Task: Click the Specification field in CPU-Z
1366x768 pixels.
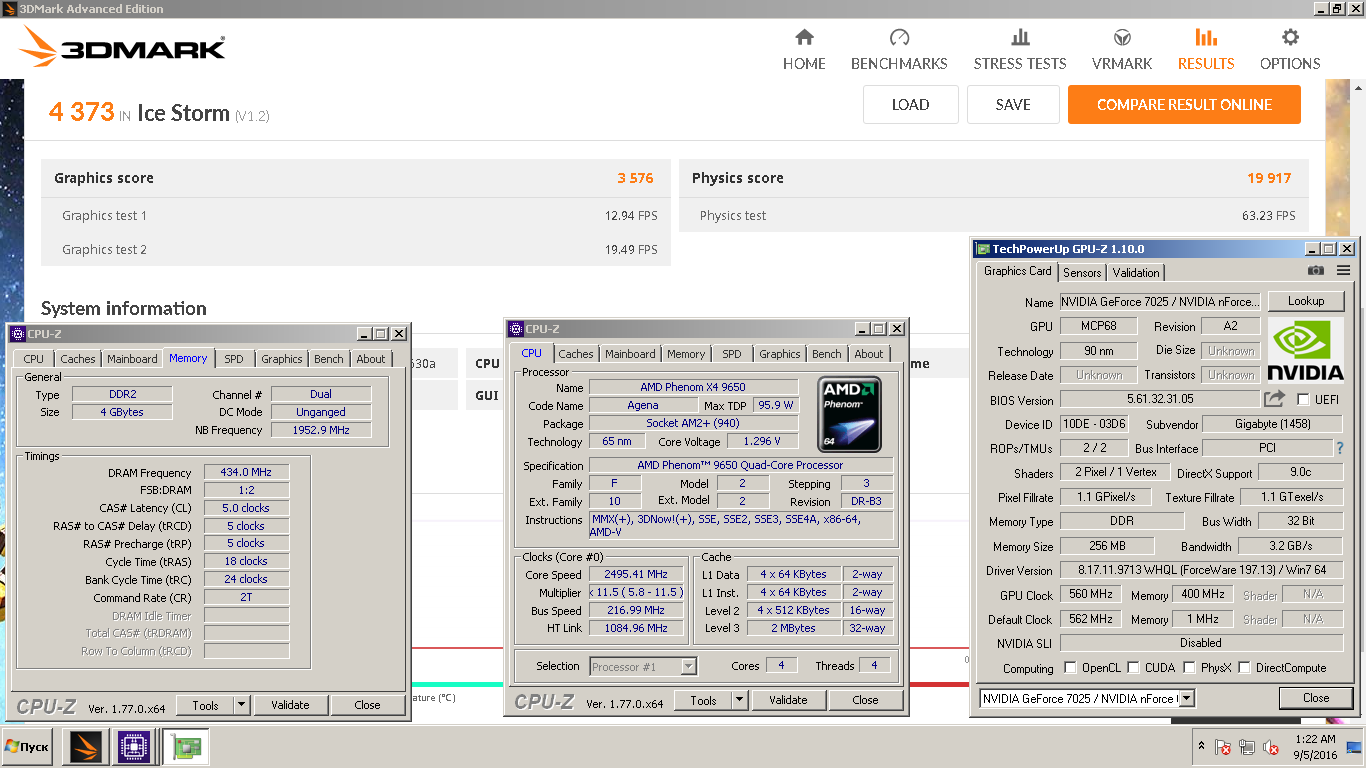Action: (x=740, y=465)
